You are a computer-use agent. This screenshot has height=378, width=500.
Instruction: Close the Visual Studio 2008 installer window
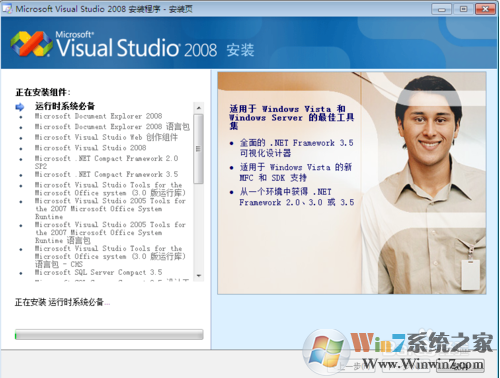coord(485,9)
